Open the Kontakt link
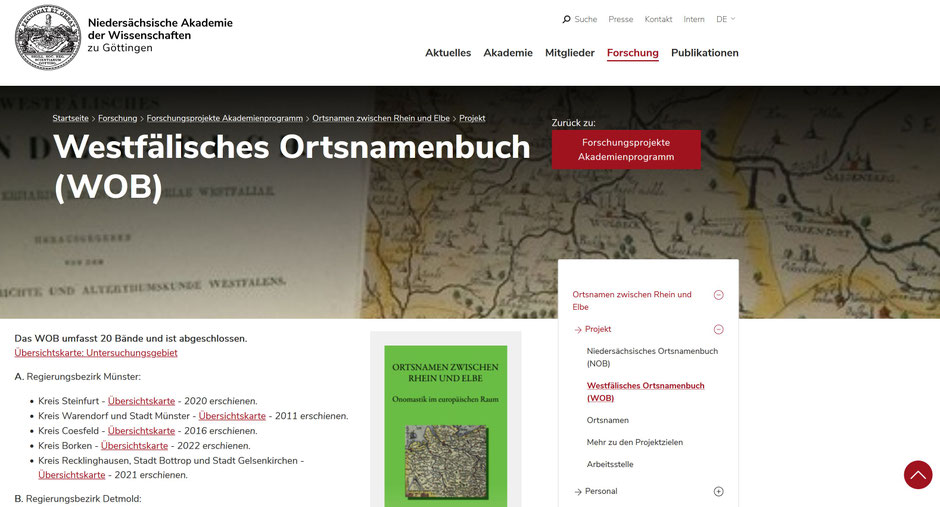Image resolution: width=940 pixels, height=507 pixels. [658, 19]
